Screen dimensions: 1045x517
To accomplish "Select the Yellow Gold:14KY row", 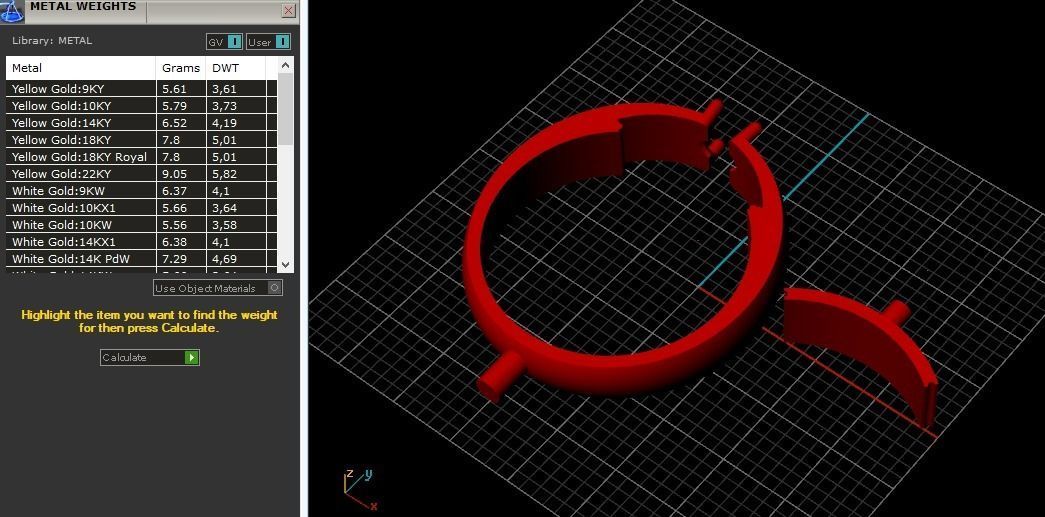I will 141,123.
